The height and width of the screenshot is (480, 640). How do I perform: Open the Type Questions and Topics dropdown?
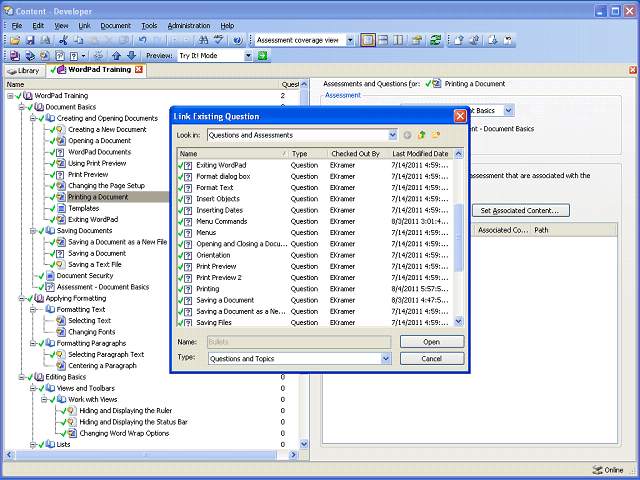tap(386, 359)
